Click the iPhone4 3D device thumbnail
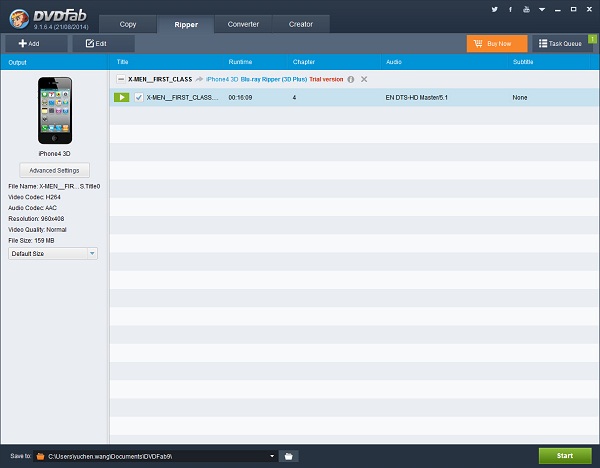This screenshot has width=600, height=468. tap(55, 110)
